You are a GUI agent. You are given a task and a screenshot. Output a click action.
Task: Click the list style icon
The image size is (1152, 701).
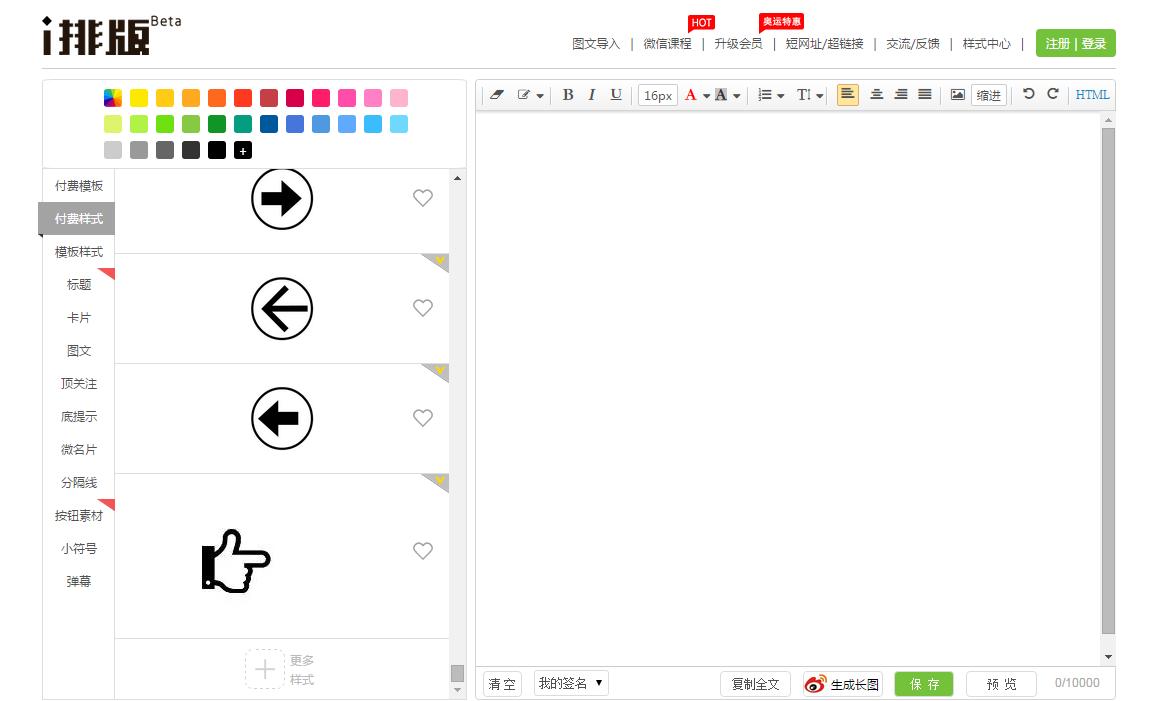pos(765,95)
